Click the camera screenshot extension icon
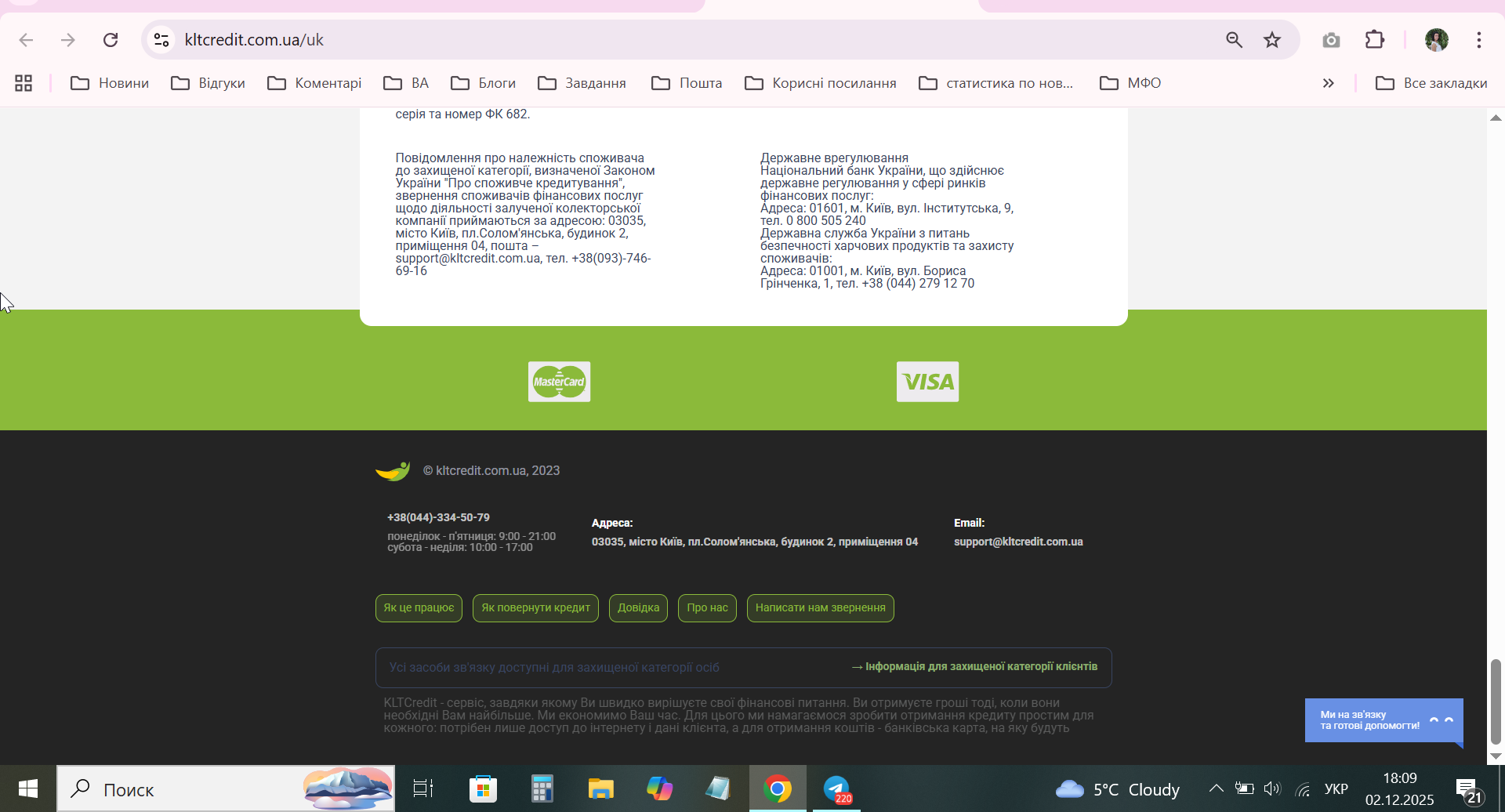 coord(1331,40)
